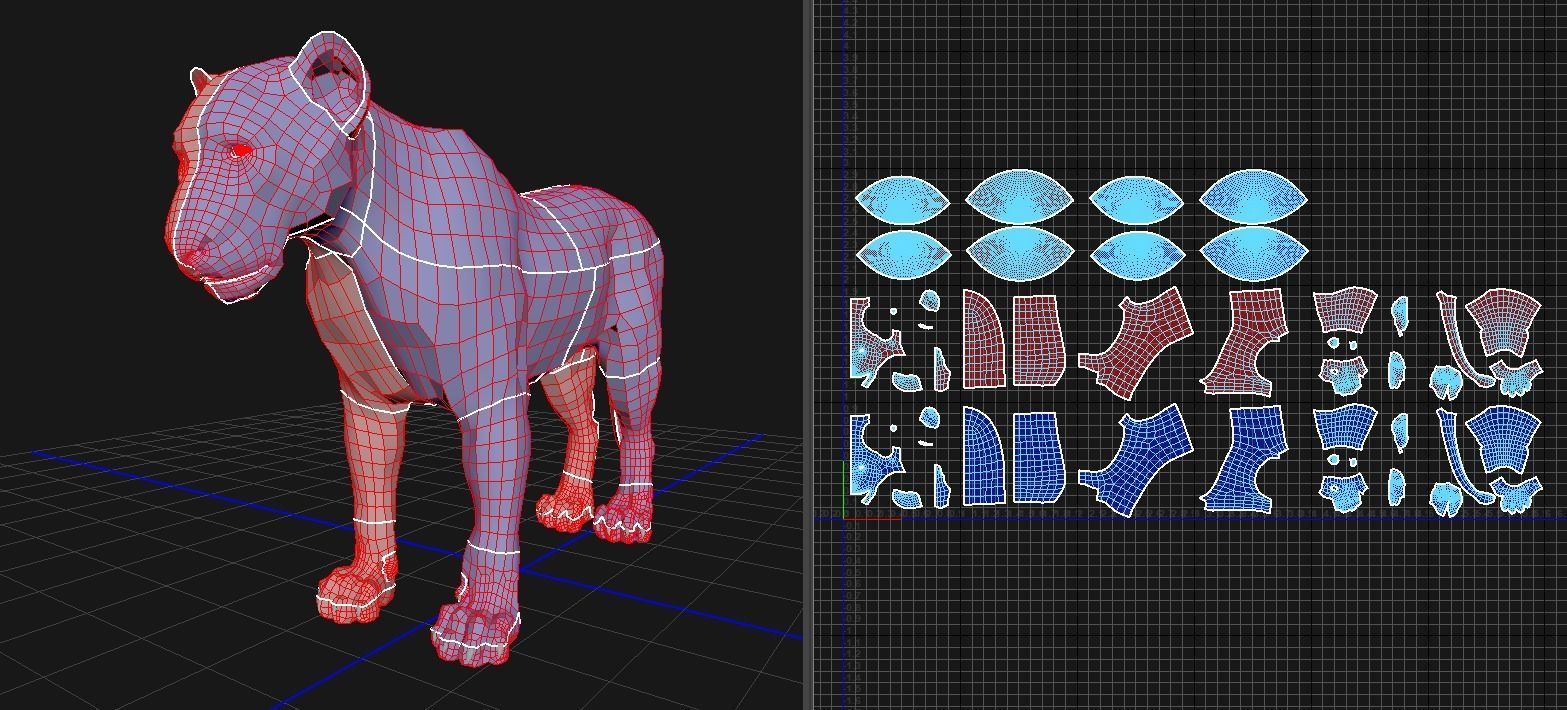Select first lens-shaped UV island, second row
This screenshot has height=710, width=1567.
(x=902, y=255)
